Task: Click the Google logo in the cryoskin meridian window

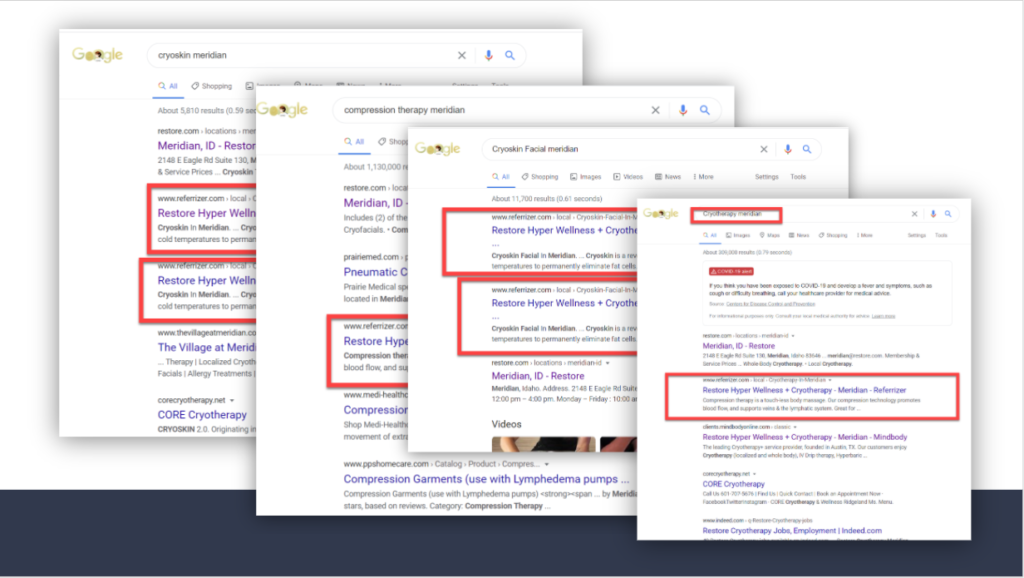Action: [x=97, y=55]
